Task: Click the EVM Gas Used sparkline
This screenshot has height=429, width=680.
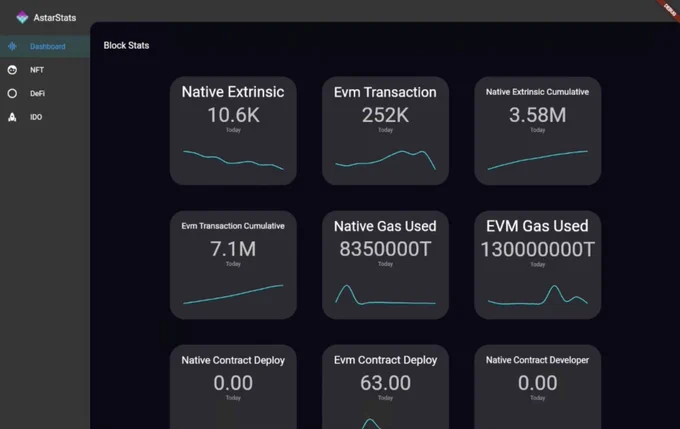Action: pos(537,295)
